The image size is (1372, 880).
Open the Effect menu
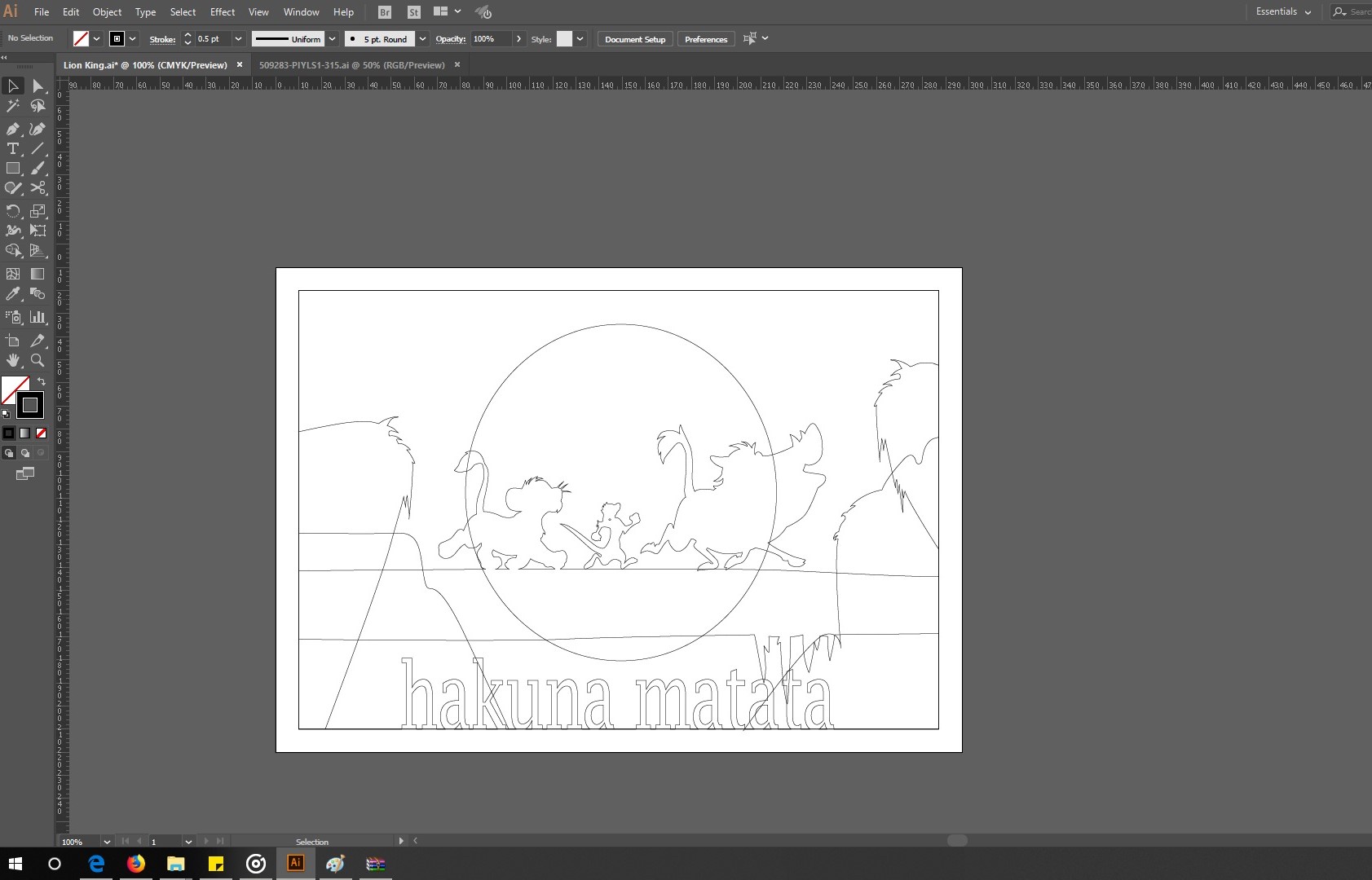[223, 12]
